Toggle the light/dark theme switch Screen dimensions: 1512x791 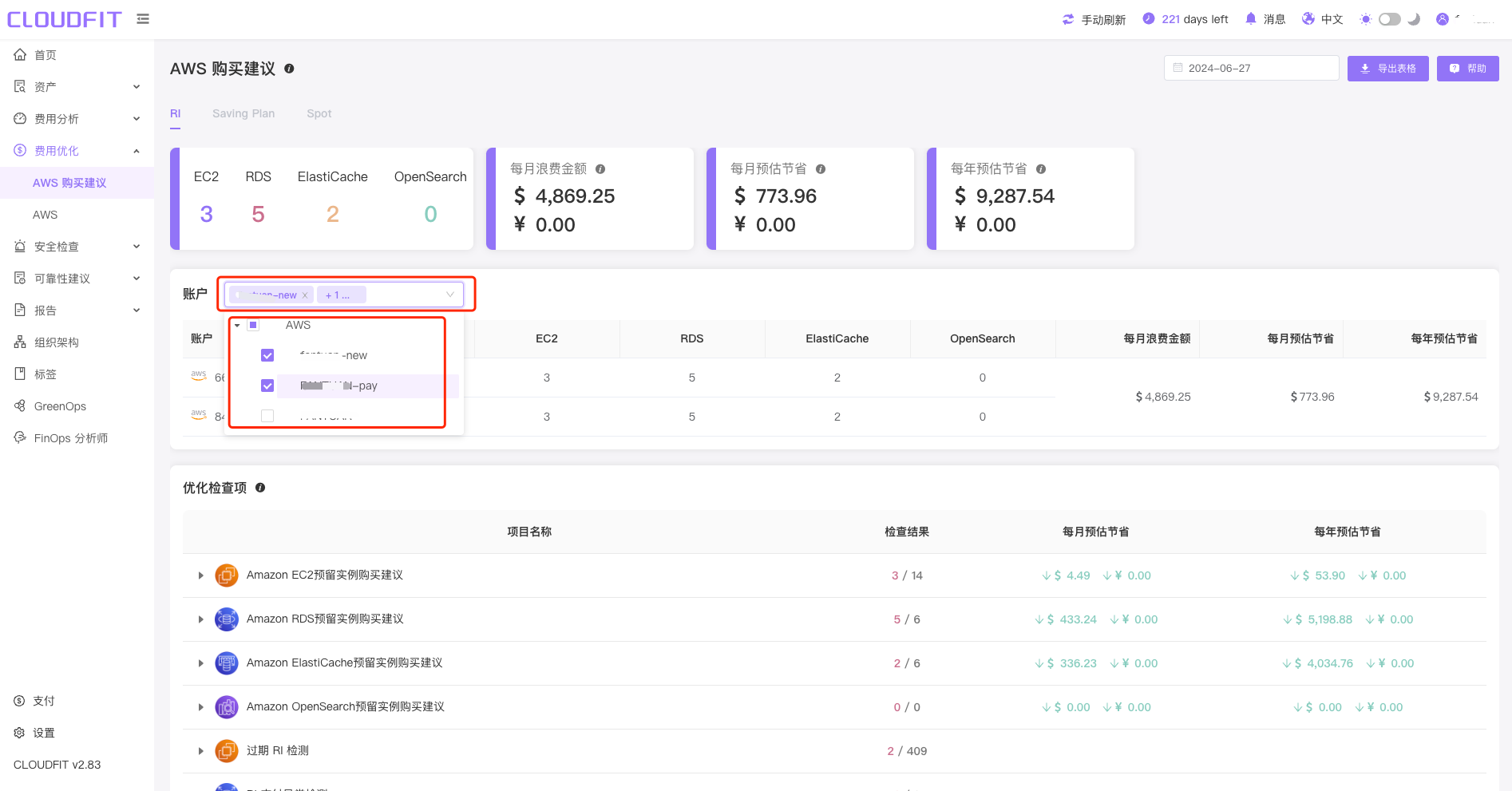[x=1390, y=19]
